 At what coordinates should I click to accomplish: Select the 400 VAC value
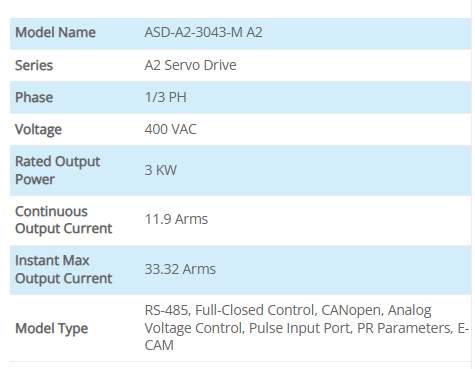[170, 129]
